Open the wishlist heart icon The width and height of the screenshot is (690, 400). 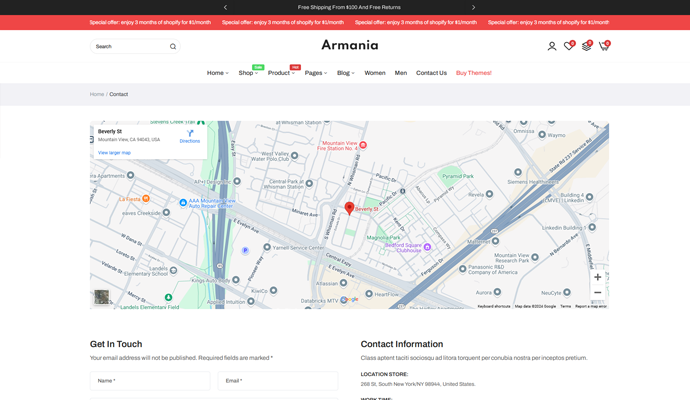point(568,46)
